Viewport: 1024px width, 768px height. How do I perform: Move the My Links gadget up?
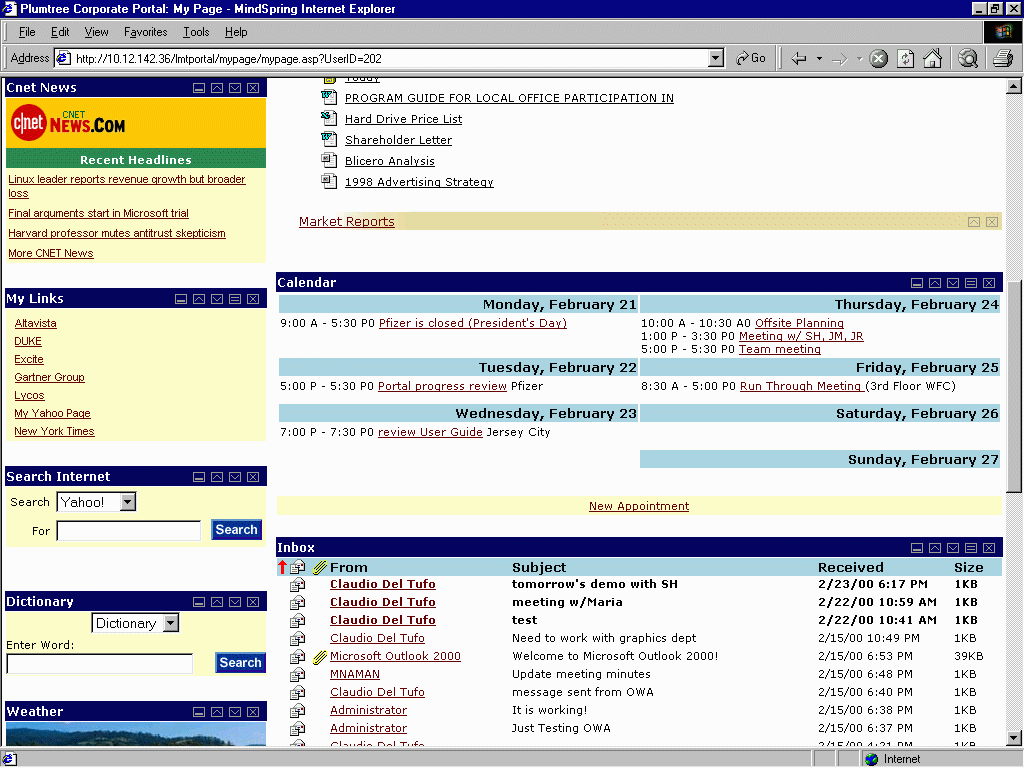(199, 299)
